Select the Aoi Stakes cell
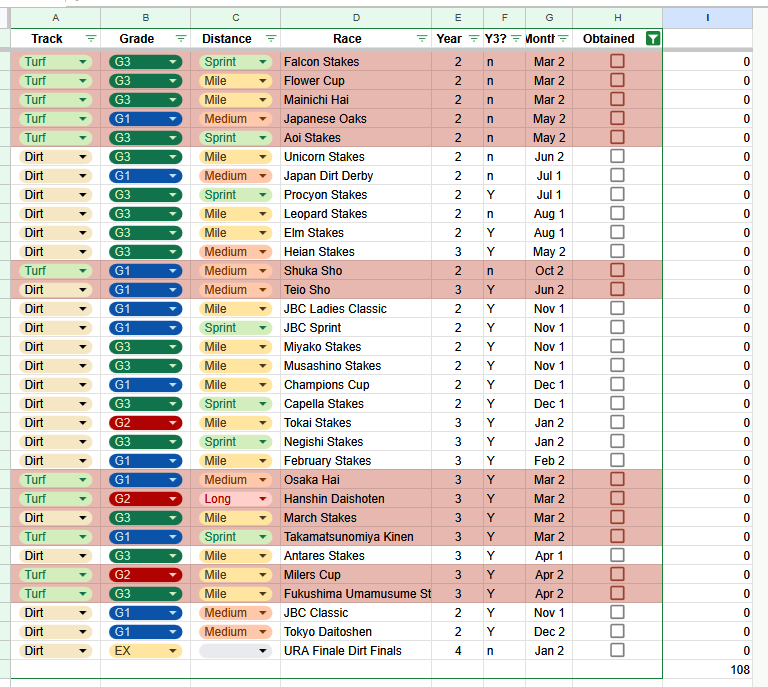 [x=356, y=138]
